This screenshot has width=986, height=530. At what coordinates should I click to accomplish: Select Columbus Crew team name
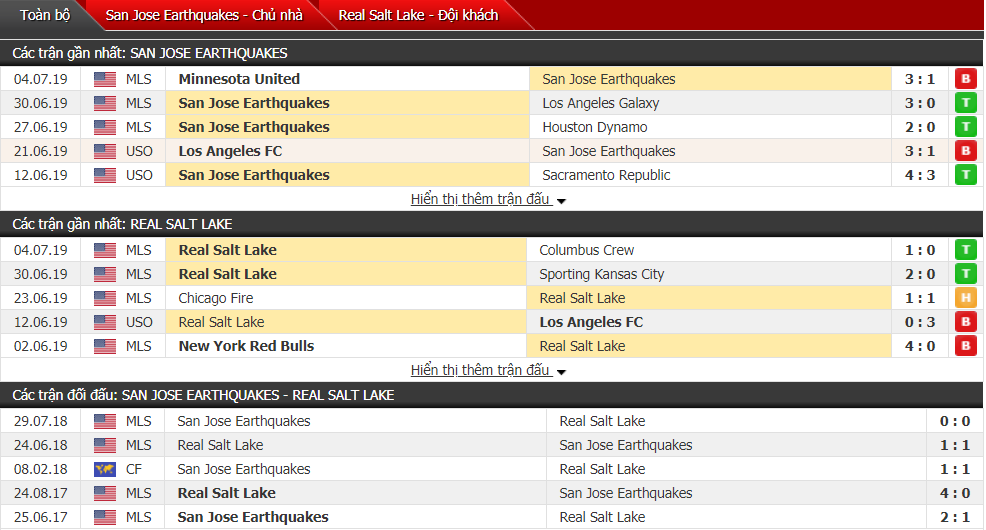click(587, 250)
